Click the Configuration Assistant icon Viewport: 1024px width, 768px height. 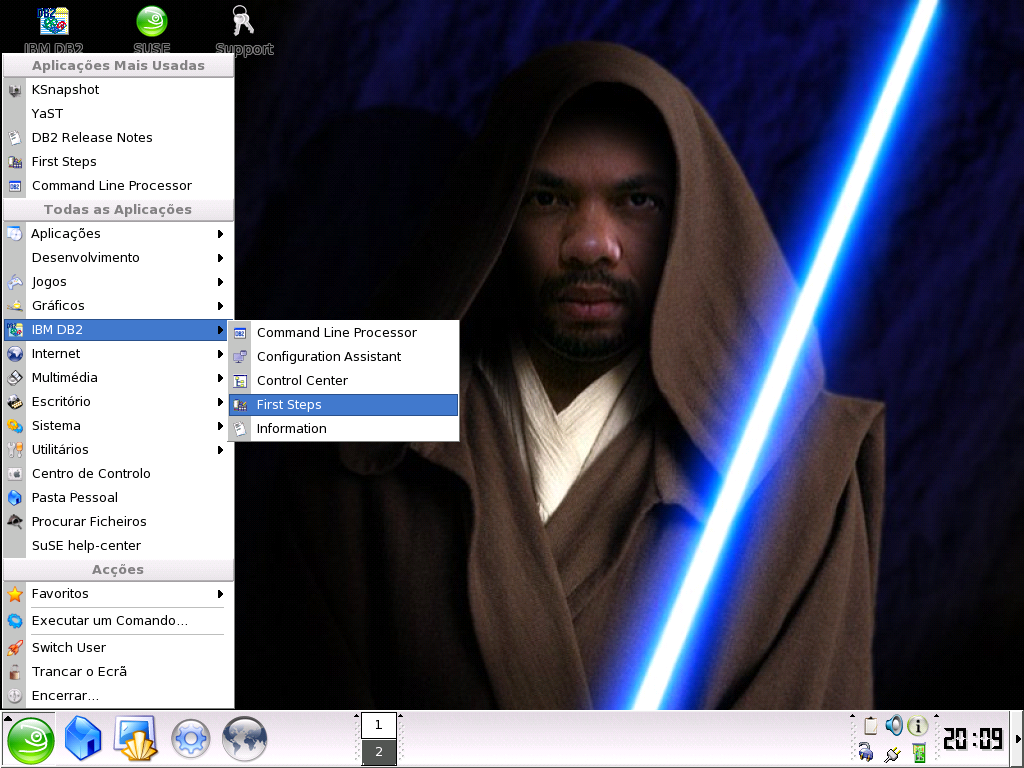coord(240,357)
